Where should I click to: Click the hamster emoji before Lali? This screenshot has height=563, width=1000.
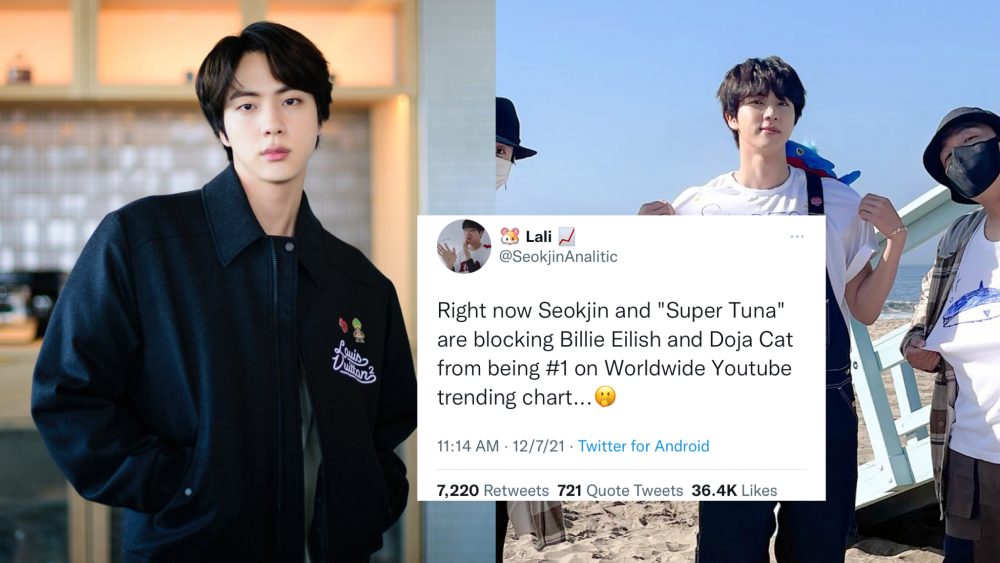[x=510, y=237]
